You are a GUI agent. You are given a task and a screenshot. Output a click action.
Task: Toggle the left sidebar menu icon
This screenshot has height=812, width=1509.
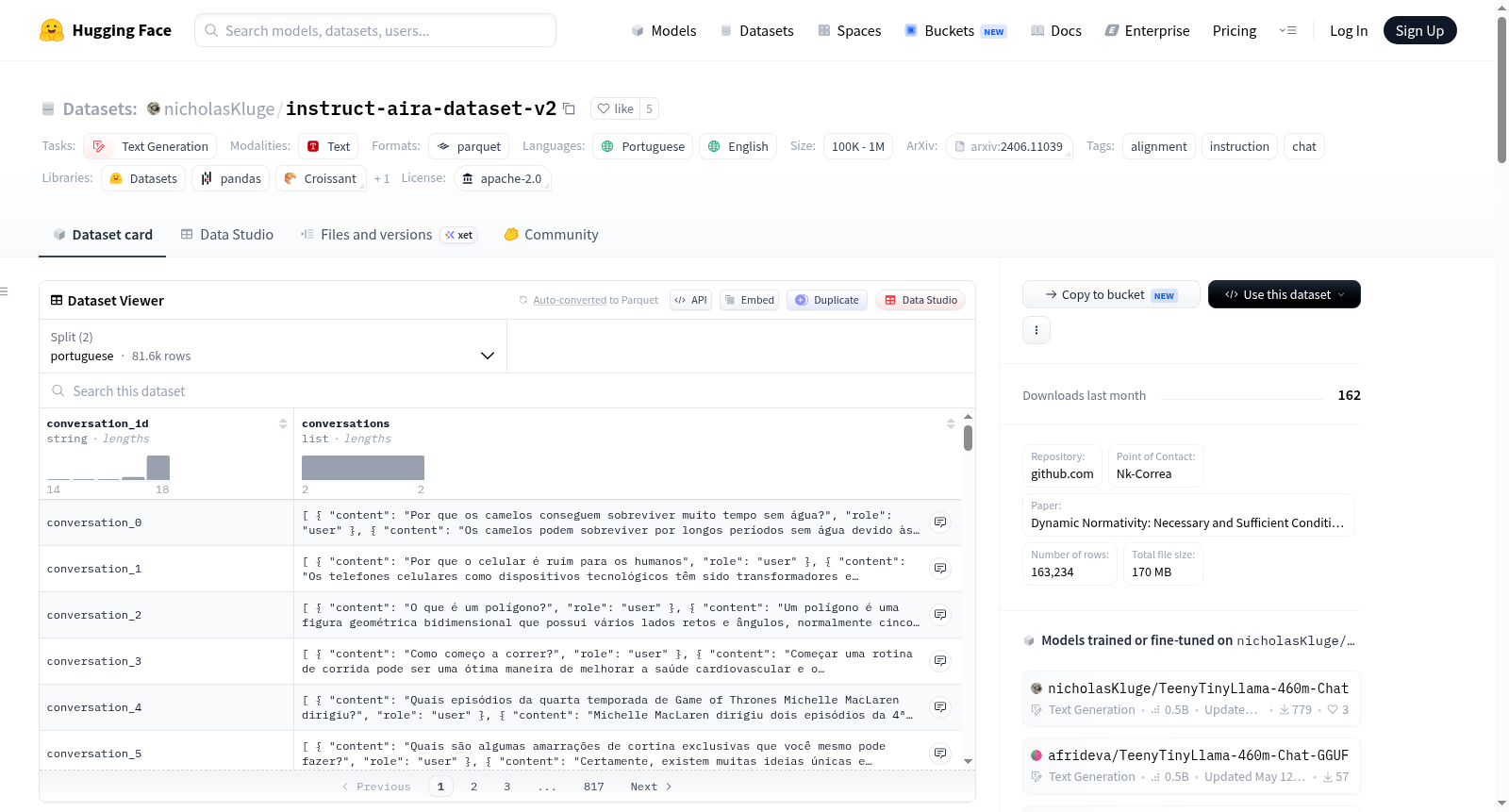(5, 291)
